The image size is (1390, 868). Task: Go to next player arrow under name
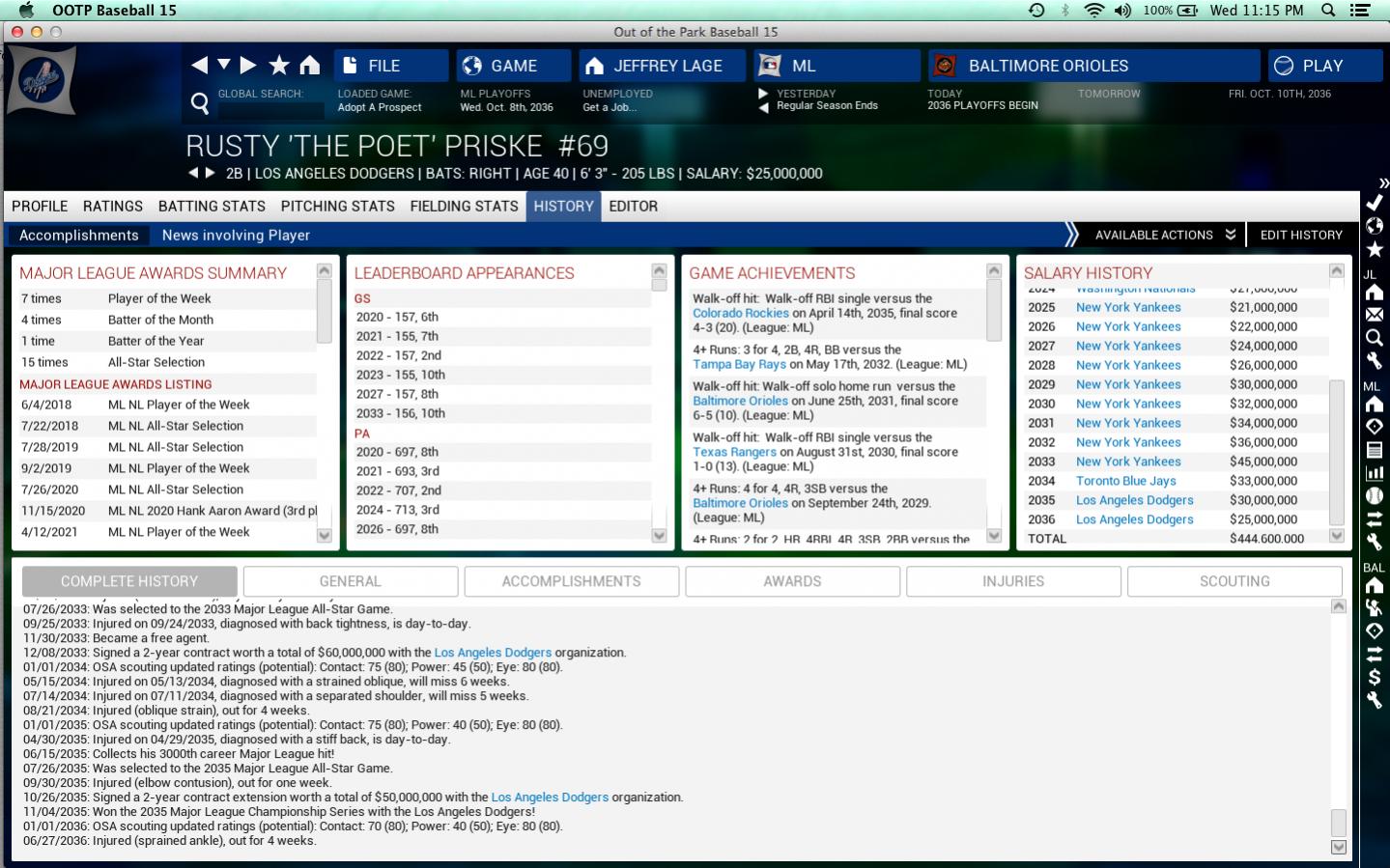coord(210,173)
